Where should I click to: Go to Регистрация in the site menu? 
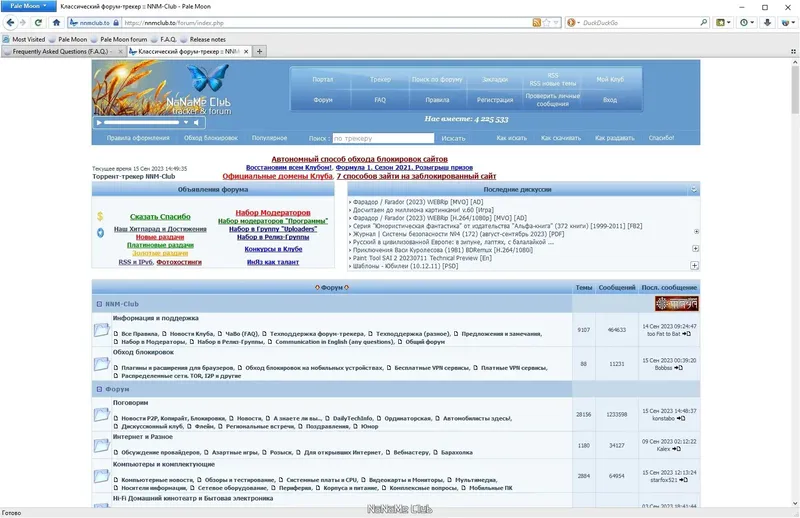pos(495,100)
